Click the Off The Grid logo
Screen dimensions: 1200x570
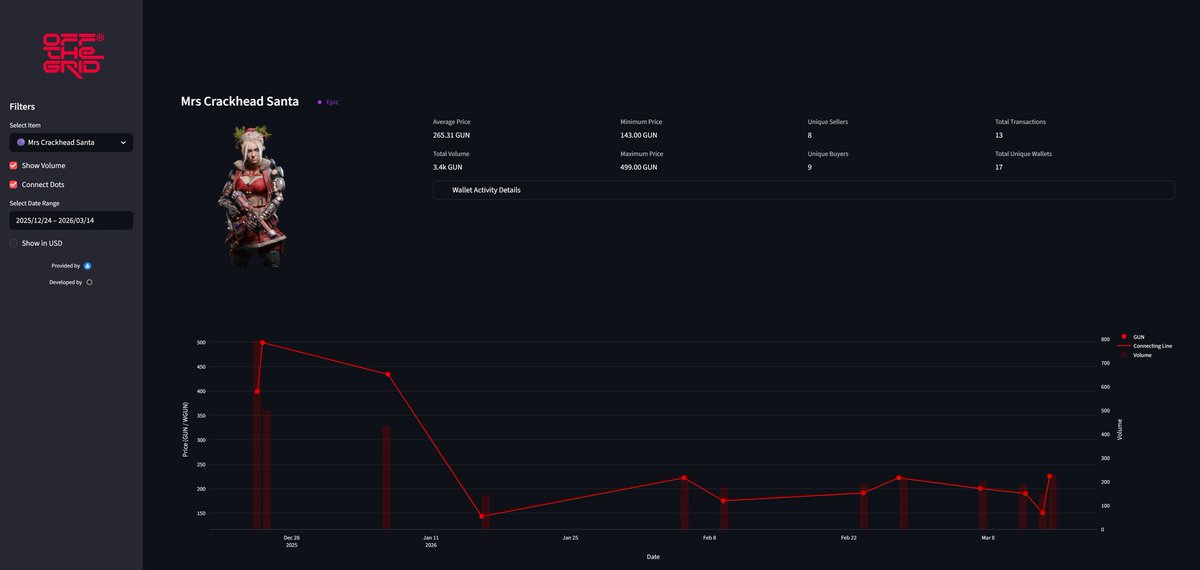(73, 55)
